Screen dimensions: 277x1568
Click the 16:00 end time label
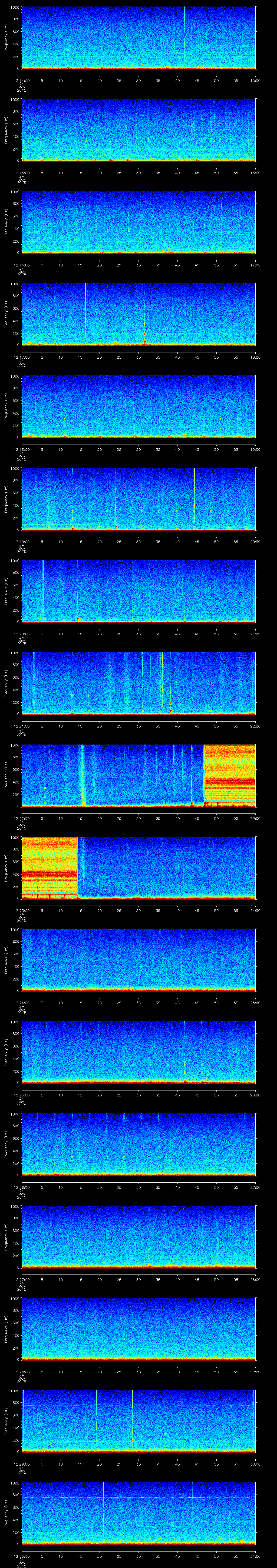[x=255, y=173]
